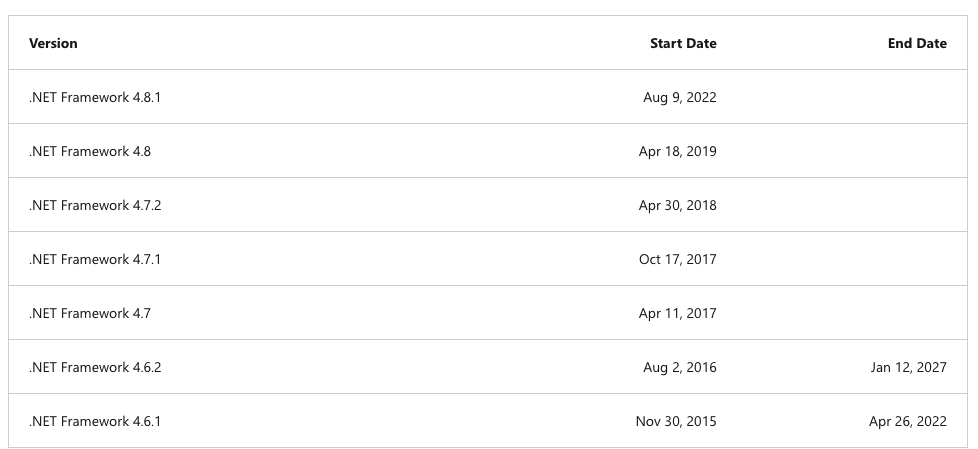Viewport: 978px width, 449px height.
Task: Click the Apr 11, 2017 start date
Action: (x=677, y=313)
